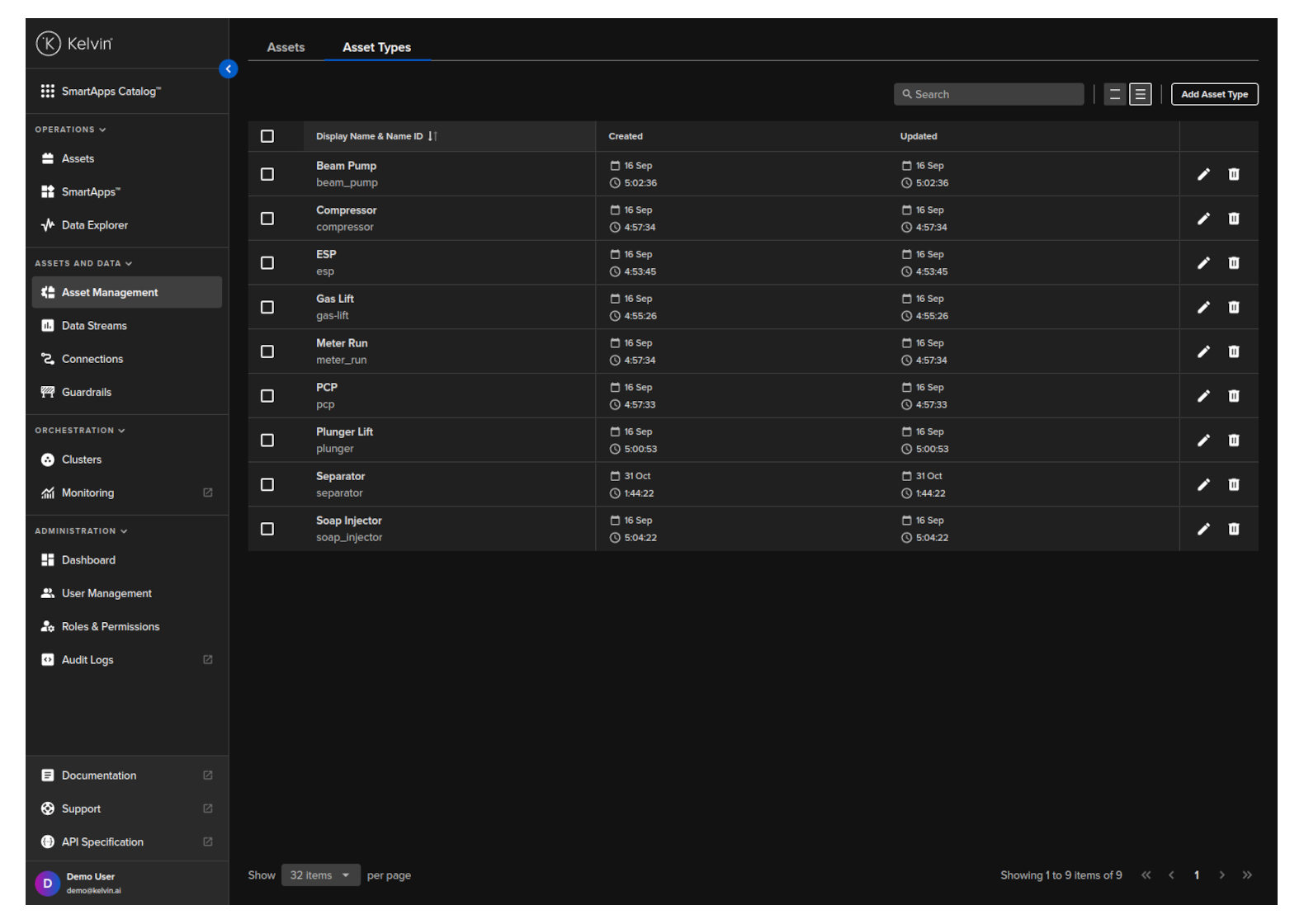The width and height of the screenshot is (1304, 924).
Task: Open the 32 items per page dropdown
Action: point(320,875)
